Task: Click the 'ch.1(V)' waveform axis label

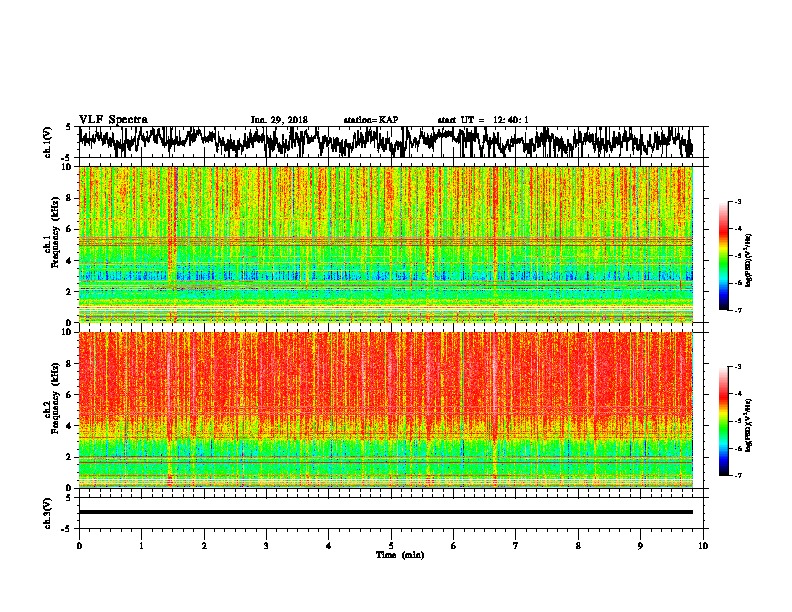Action: click(x=48, y=142)
